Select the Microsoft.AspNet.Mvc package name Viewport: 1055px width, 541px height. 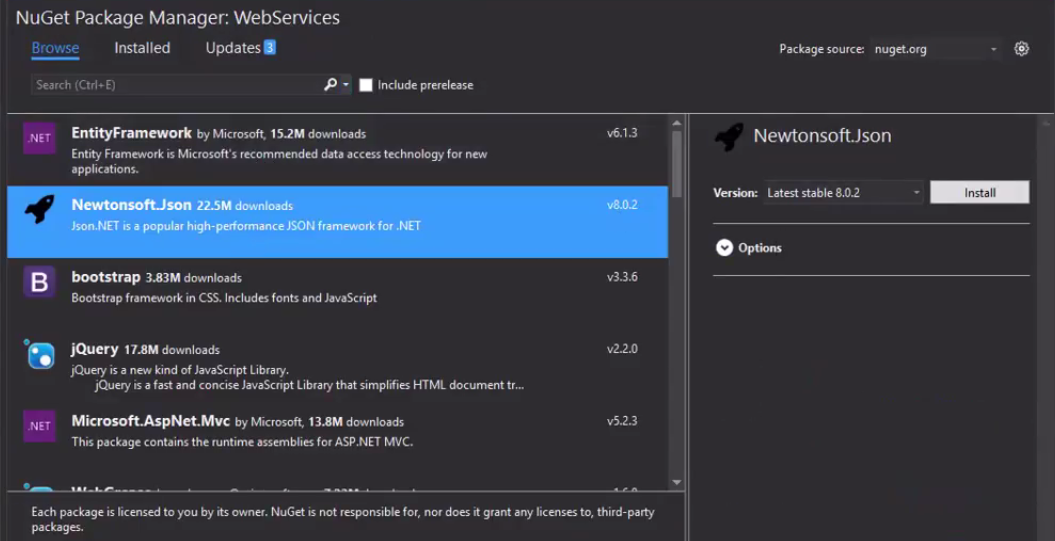[151, 421]
